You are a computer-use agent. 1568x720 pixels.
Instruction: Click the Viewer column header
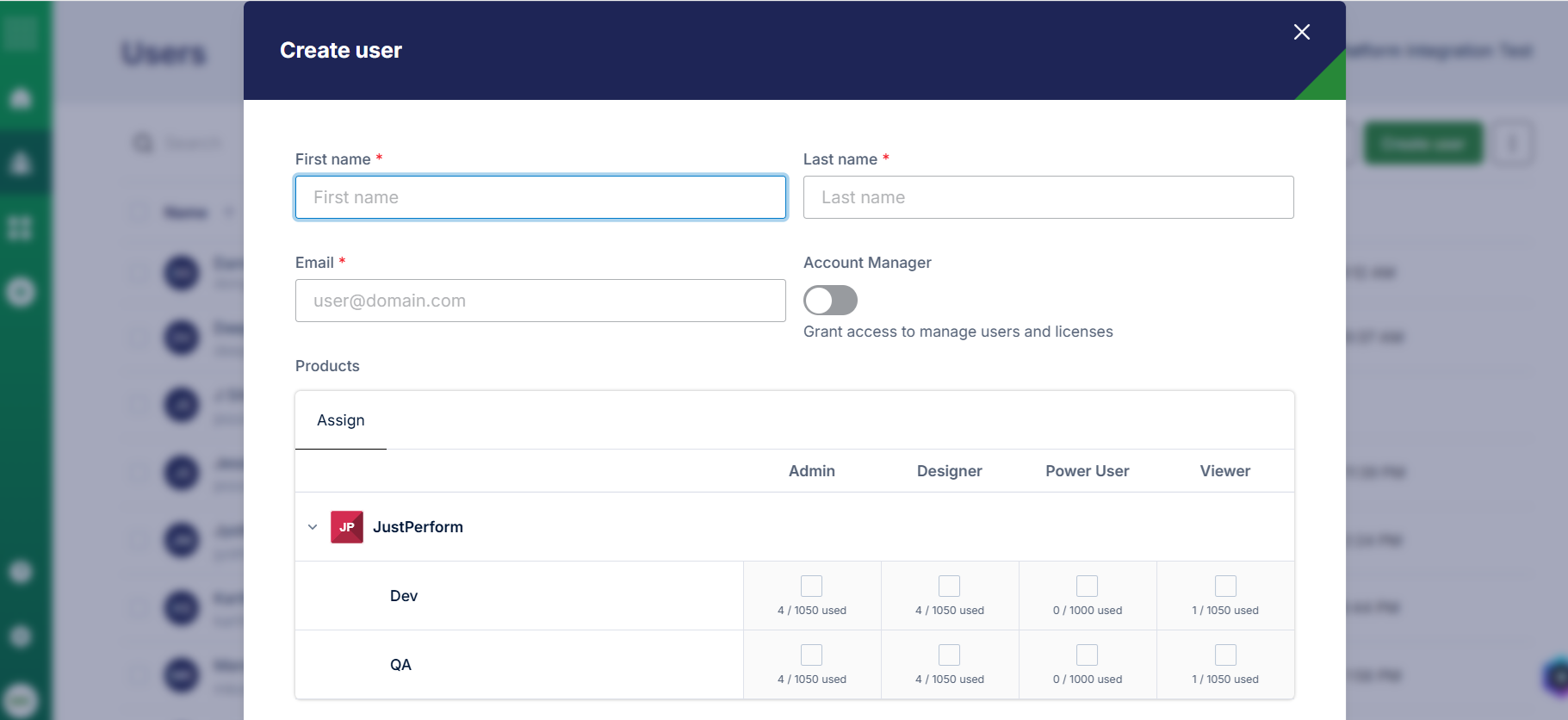pos(1225,471)
